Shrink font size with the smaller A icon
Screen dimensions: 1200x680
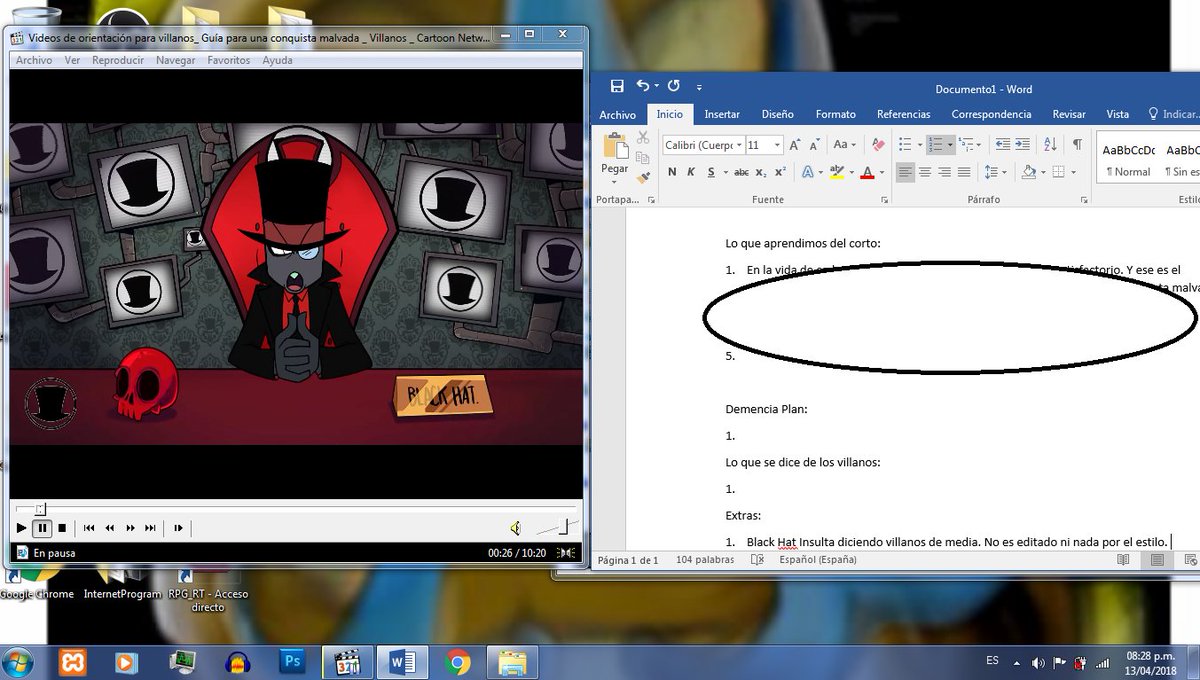[814, 145]
